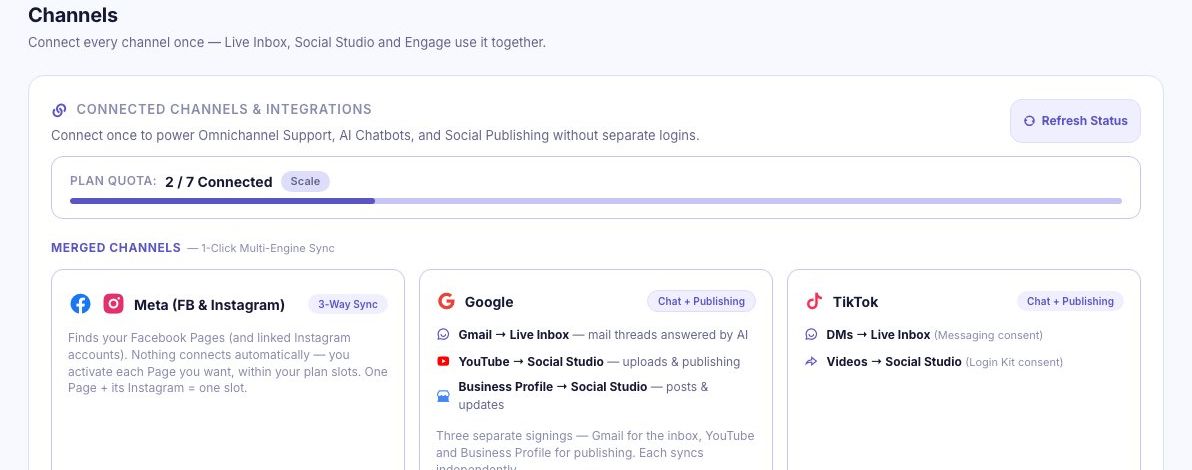Select the Channels page heading

tap(73, 15)
